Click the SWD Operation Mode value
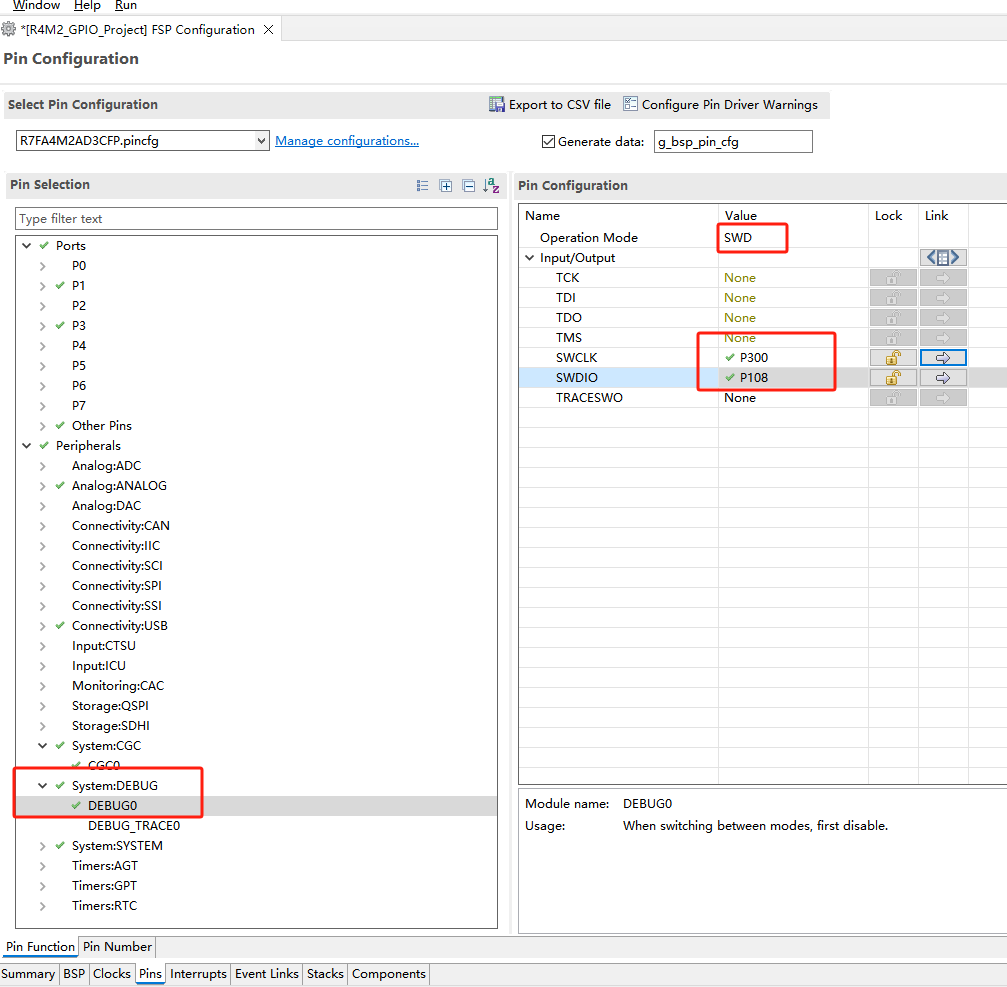The height and width of the screenshot is (987, 1007). (x=738, y=238)
